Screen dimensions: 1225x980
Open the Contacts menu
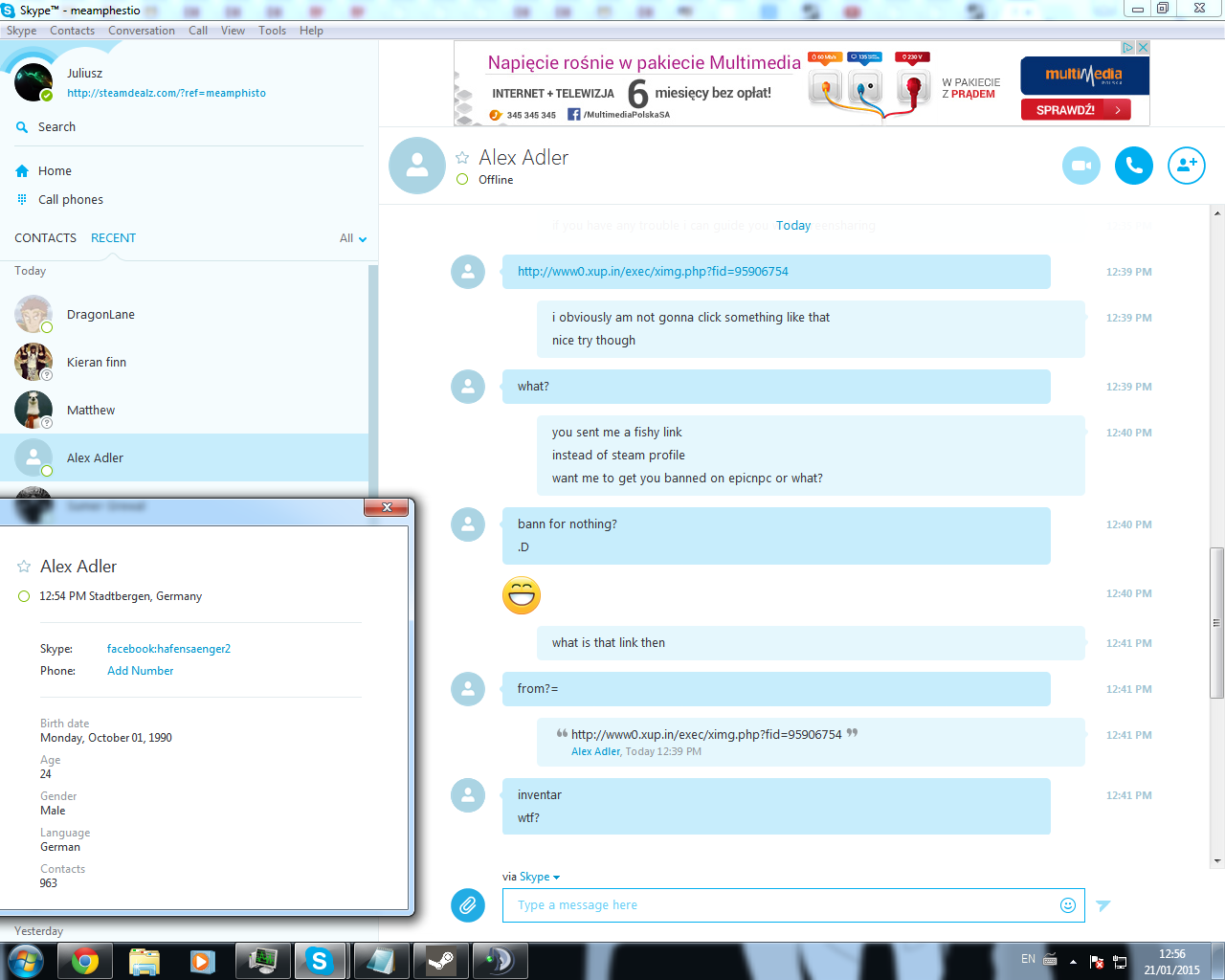point(72,31)
